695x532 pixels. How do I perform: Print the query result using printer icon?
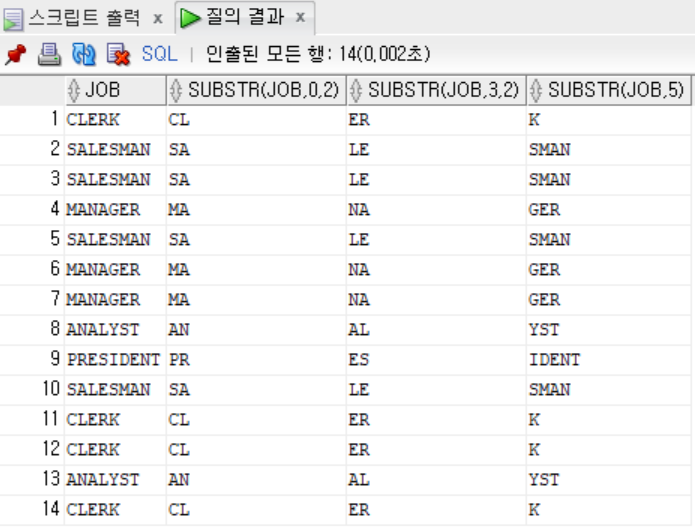coord(49,55)
